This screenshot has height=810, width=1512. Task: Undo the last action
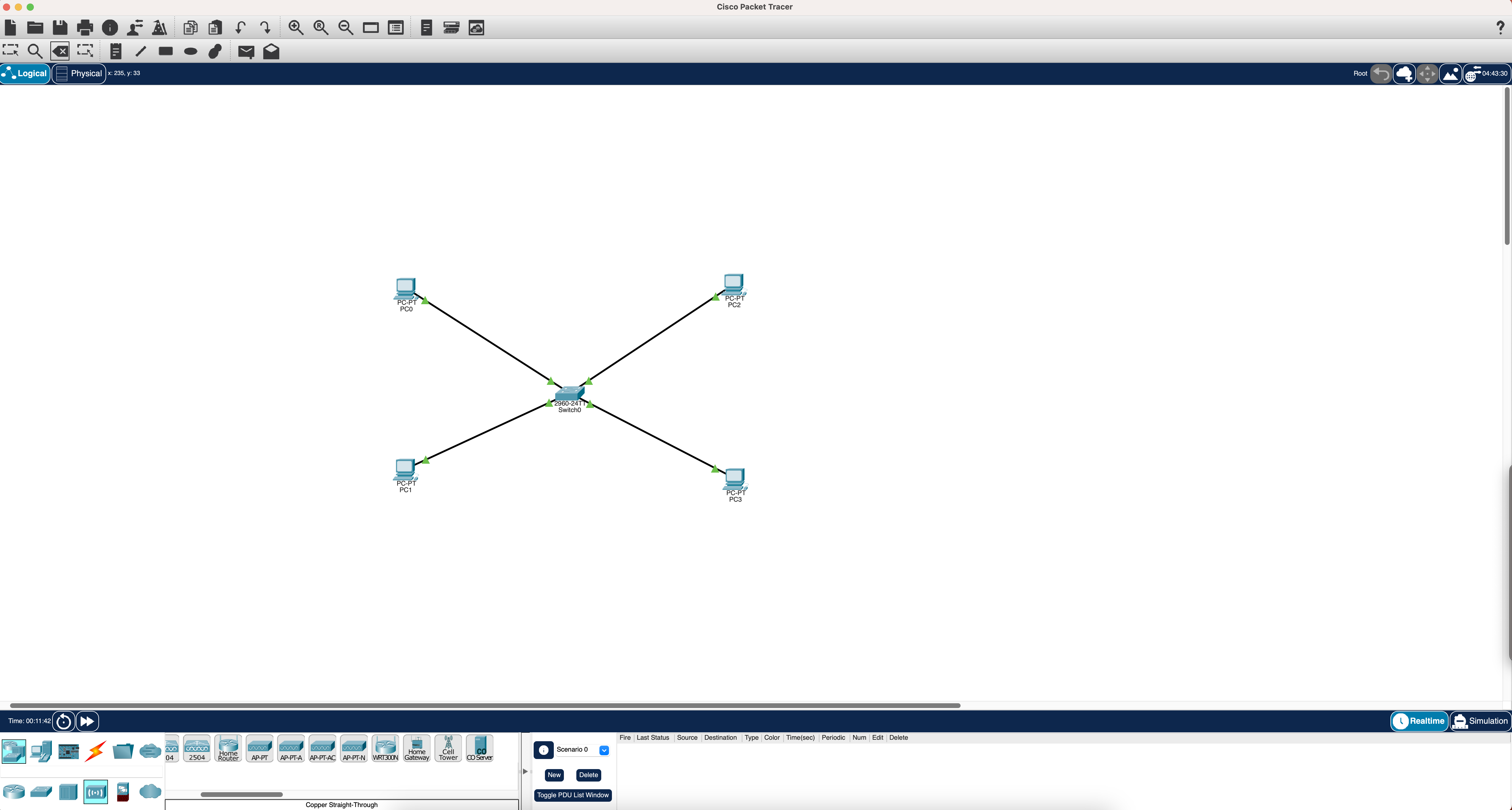pos(240,28)
